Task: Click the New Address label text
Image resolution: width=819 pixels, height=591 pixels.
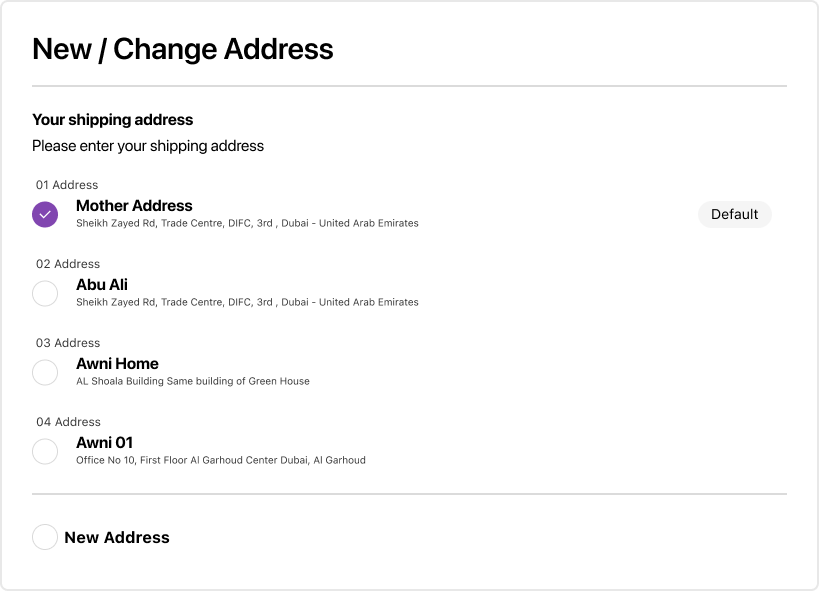Action: (x=117, y=537)
